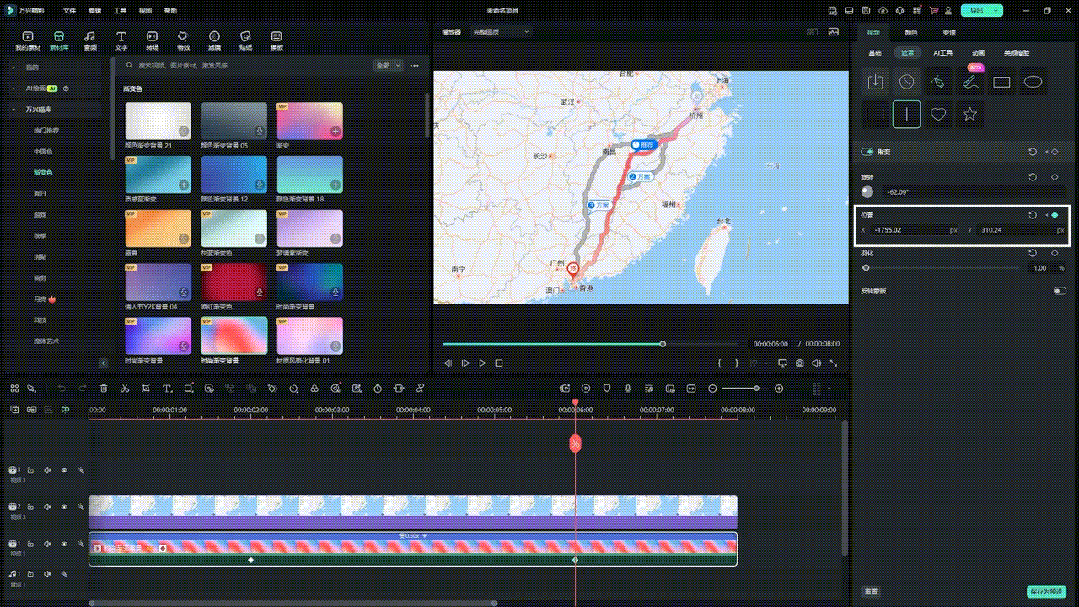The height and width of the screenshot is (607, 1079).
Task: Open the playback quality dropdown above preview
Action: tap(501, 32)
